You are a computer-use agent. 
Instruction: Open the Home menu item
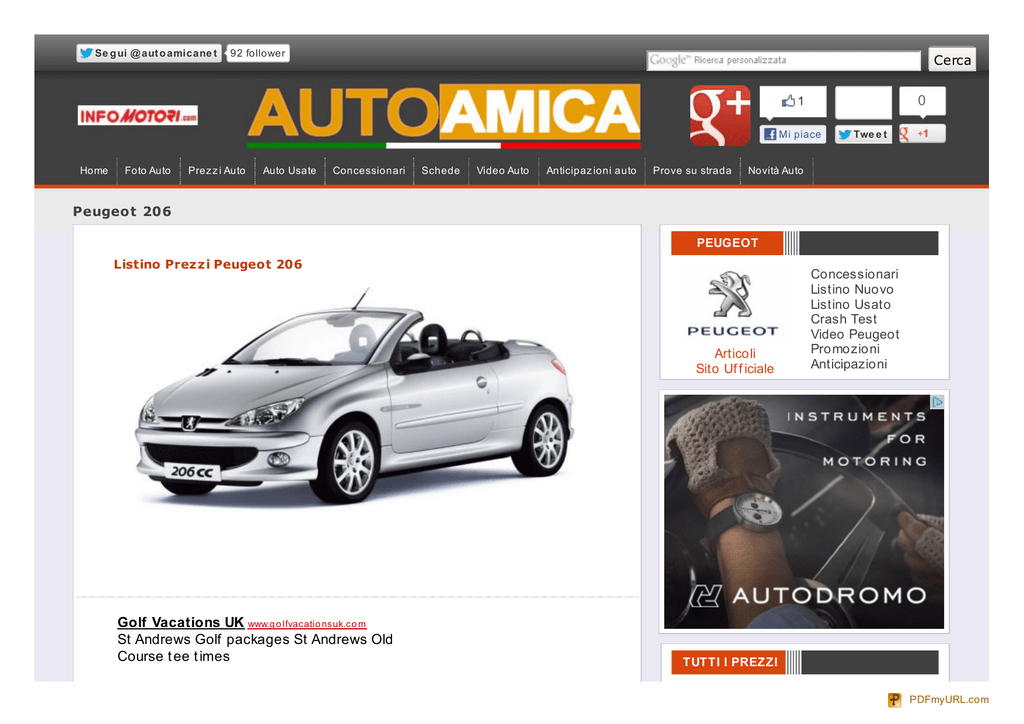click(94, 170)
